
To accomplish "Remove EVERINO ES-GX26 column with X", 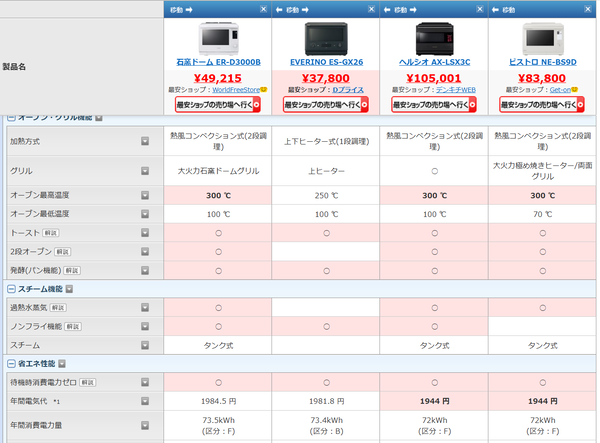I will (x=371, y=9).
